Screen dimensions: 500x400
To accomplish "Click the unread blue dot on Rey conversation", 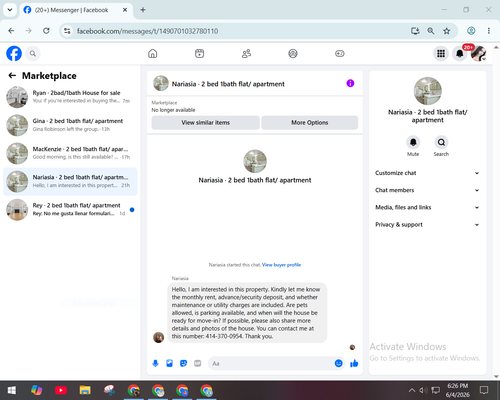I will click(132, 210).
